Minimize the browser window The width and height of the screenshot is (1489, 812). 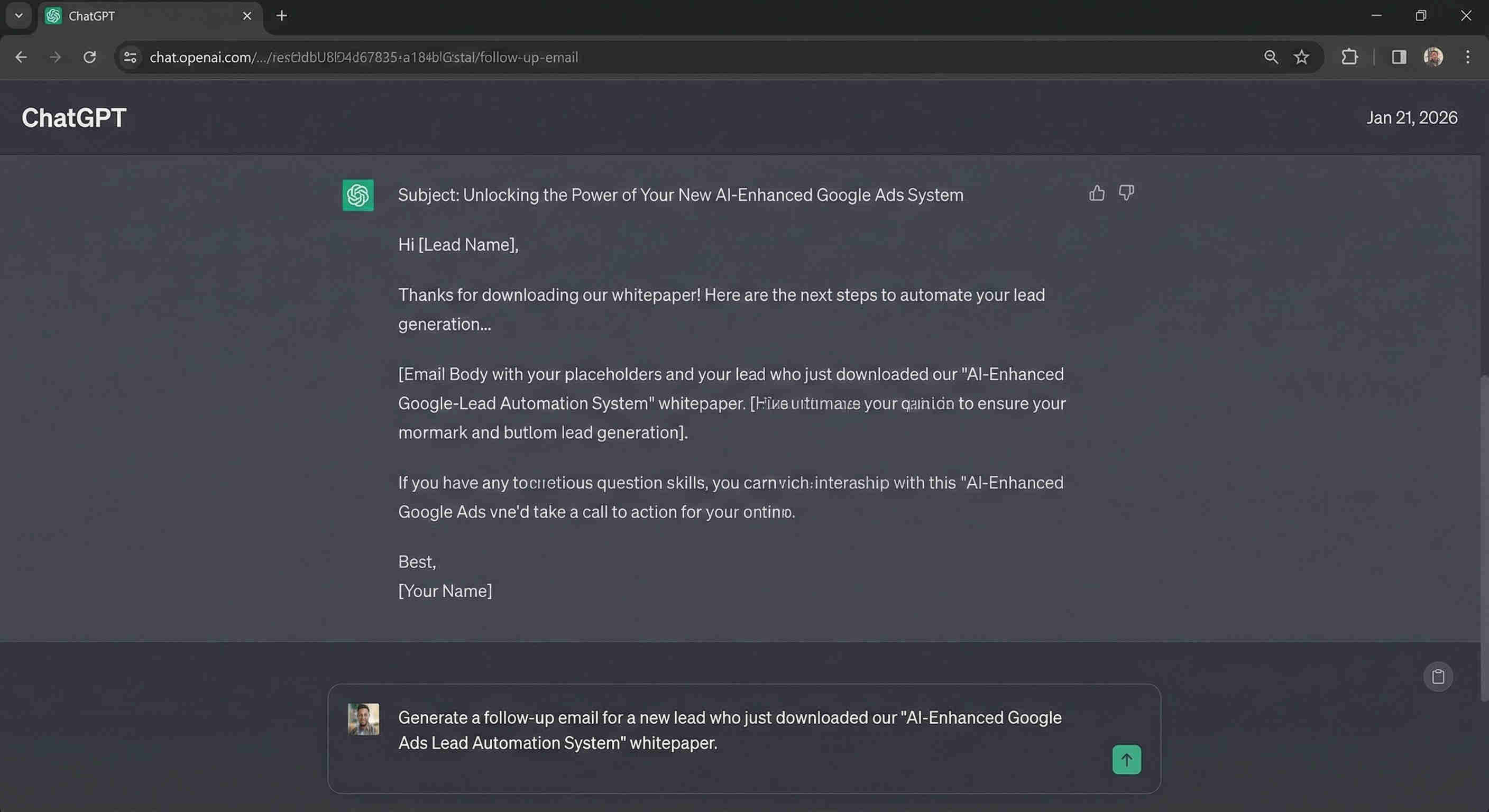tap(1376, 16)
